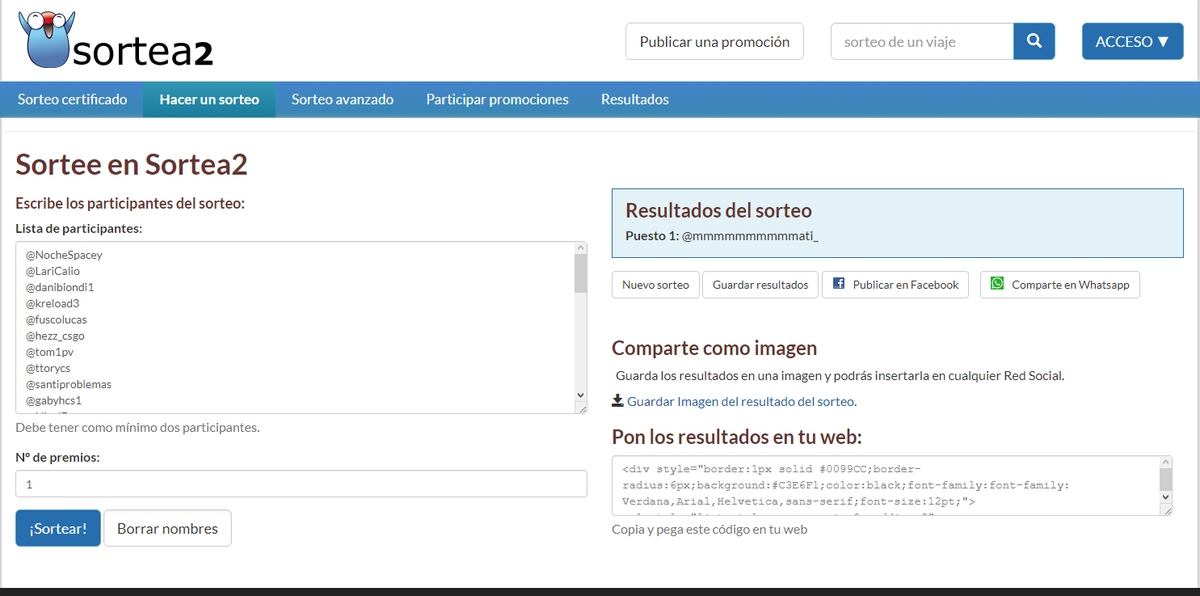1200x596 pixels.
Task: Click 'Debe tener como mínimo dos participantes' note
Action: pyautogui.click(x=137, y=427)
